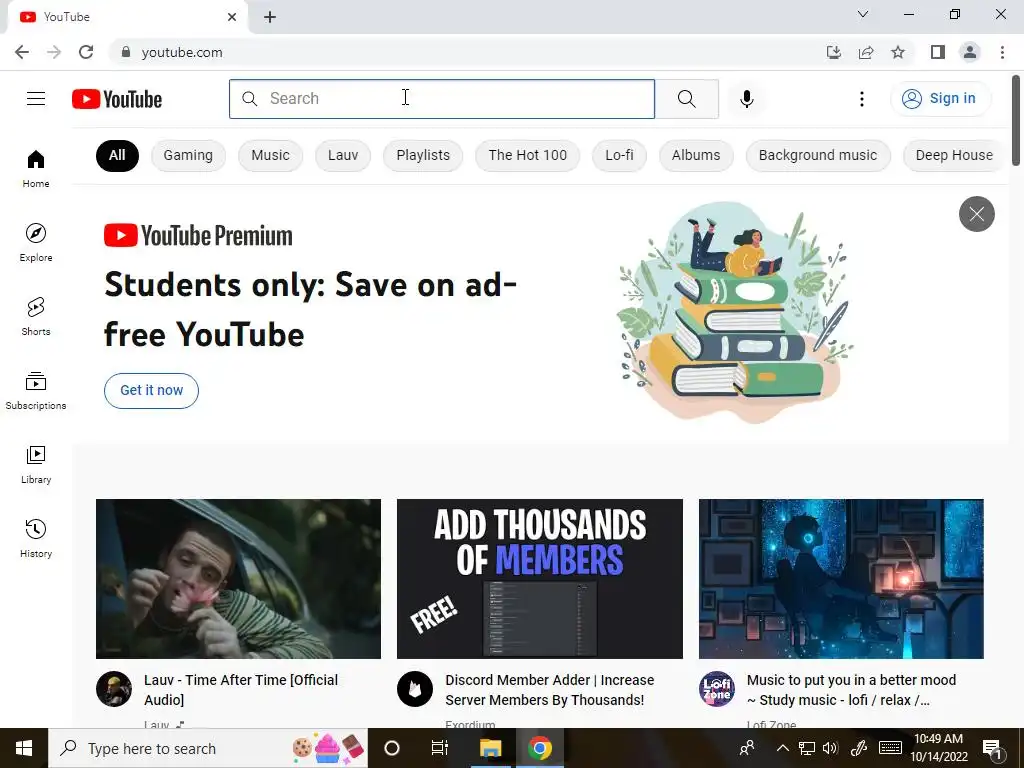Focus the YouTube search field
This screenshot has height=768, width=1024.
pyautogui.click(x=442, y=99)
